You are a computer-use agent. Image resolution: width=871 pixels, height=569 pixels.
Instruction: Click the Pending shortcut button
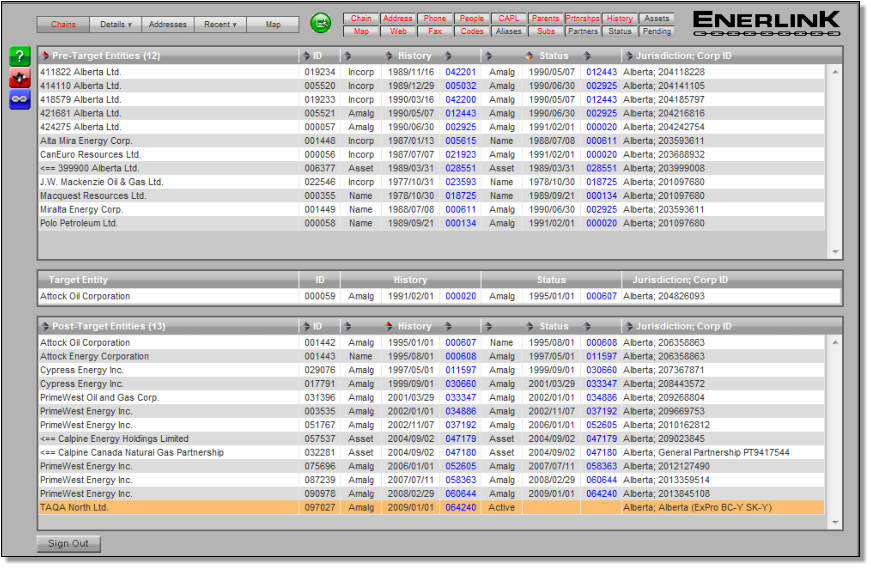(x=657, y=31)
